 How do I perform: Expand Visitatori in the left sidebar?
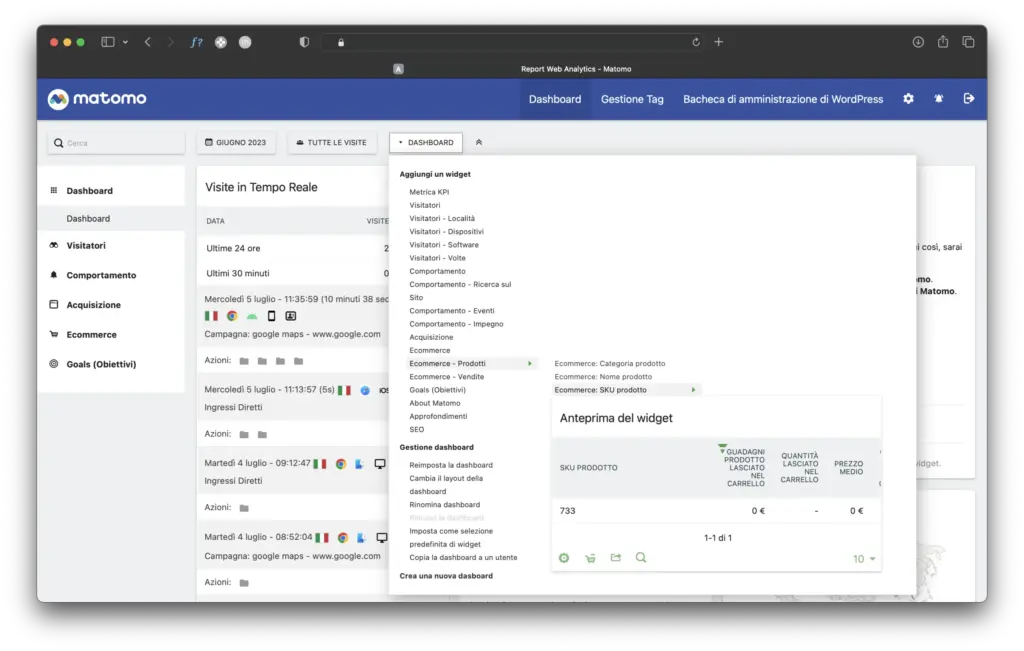point(86,245)
